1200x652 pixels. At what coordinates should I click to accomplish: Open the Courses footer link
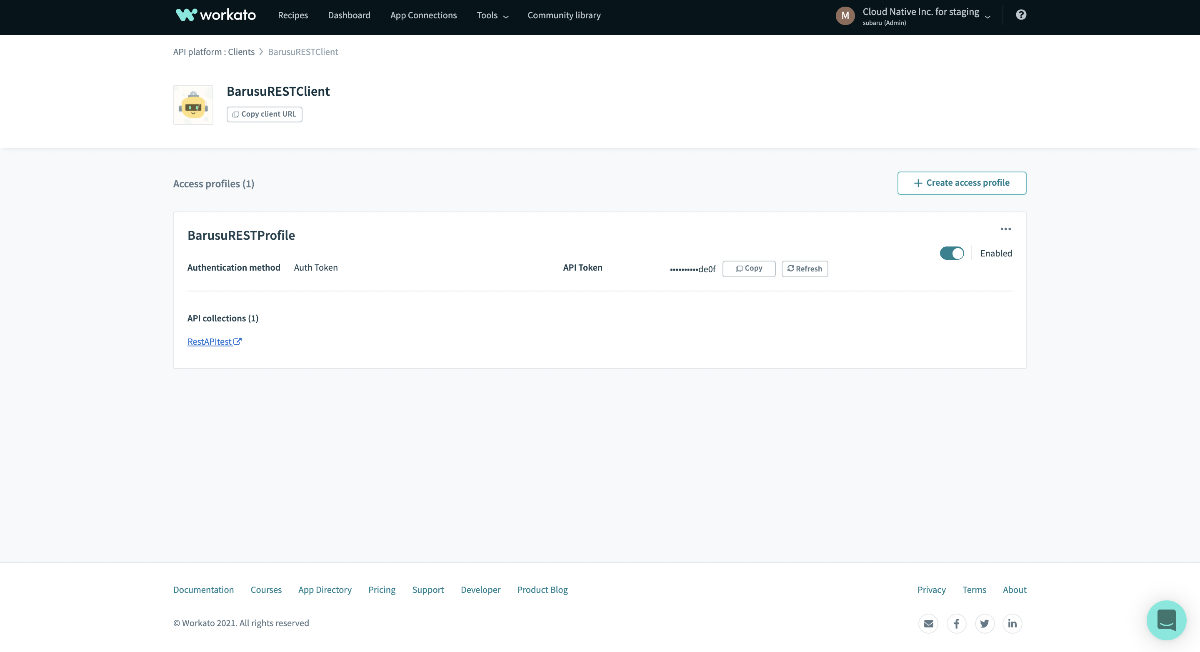266,590
